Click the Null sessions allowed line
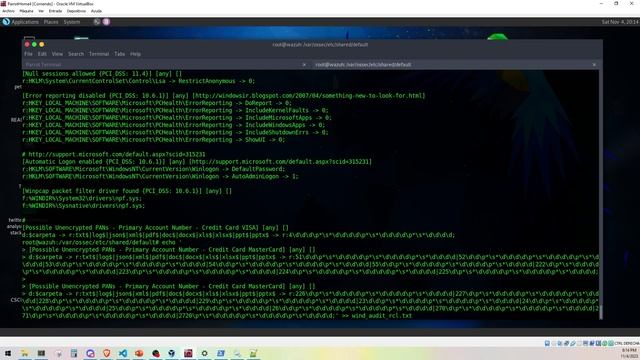 point(102,74)
